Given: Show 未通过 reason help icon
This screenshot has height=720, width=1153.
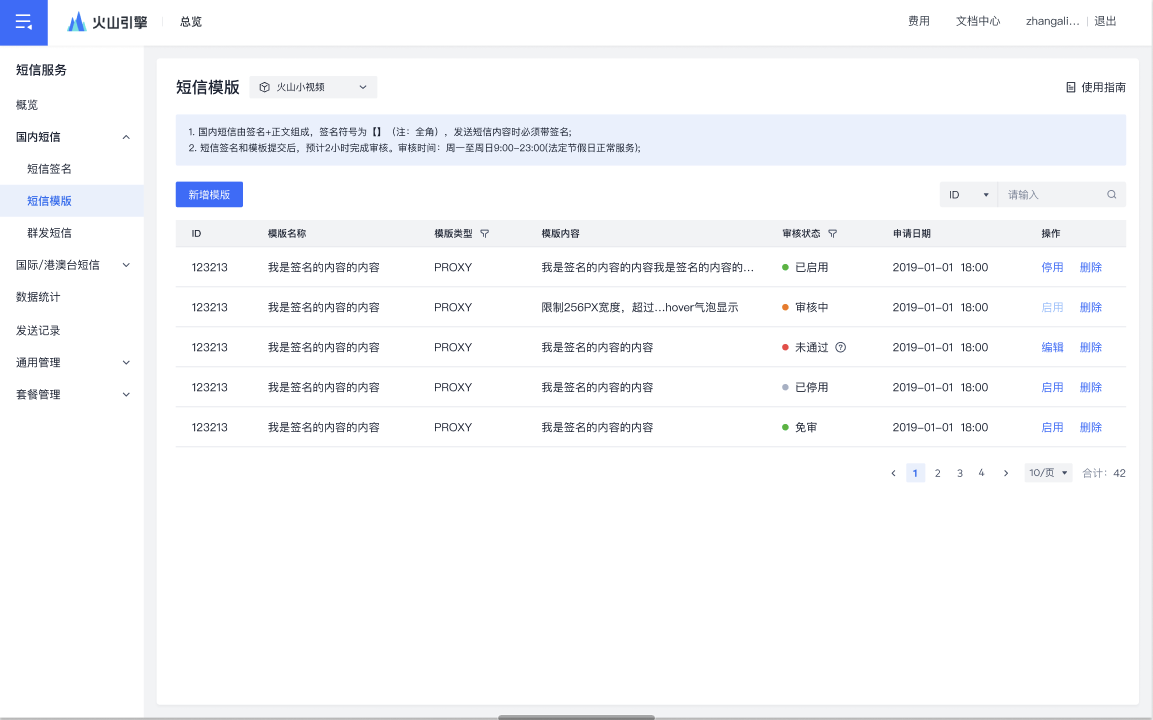Looking at the screenshot, I should point(840,348).
